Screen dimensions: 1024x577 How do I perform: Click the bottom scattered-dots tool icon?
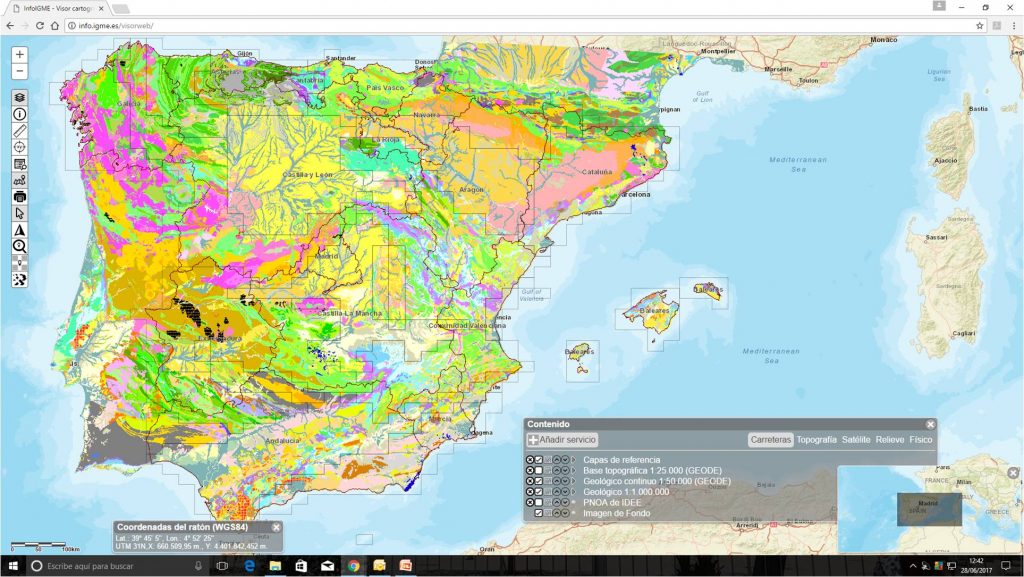click(20, 279)
